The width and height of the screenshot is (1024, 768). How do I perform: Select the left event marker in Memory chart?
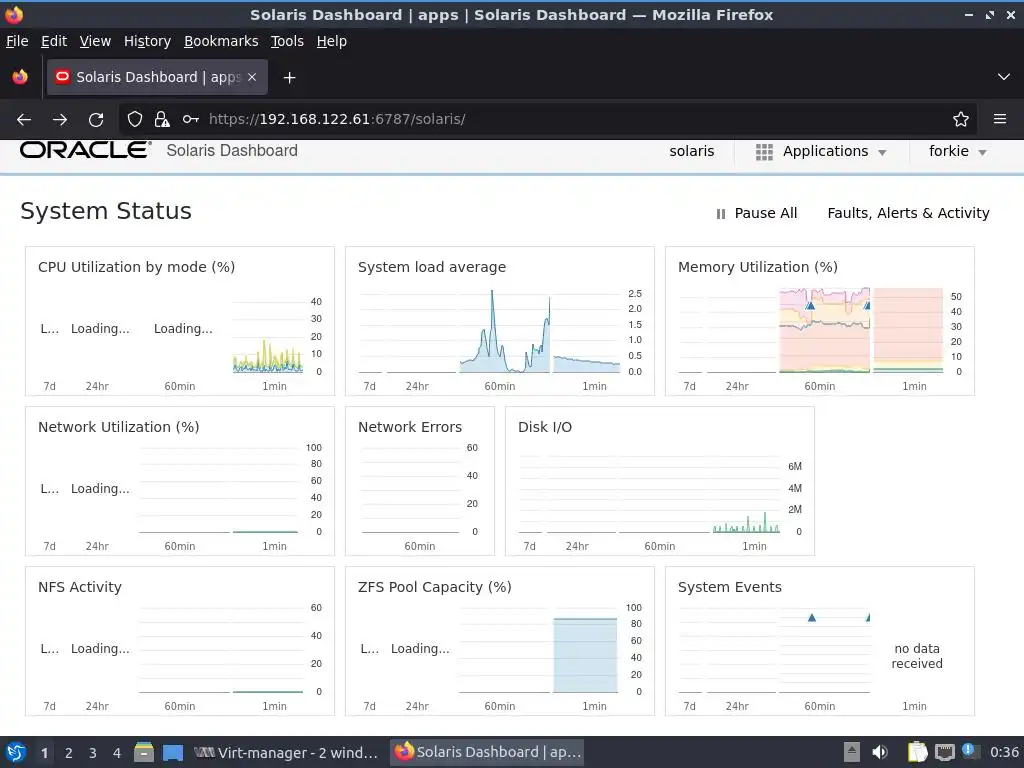coord(810,305)
